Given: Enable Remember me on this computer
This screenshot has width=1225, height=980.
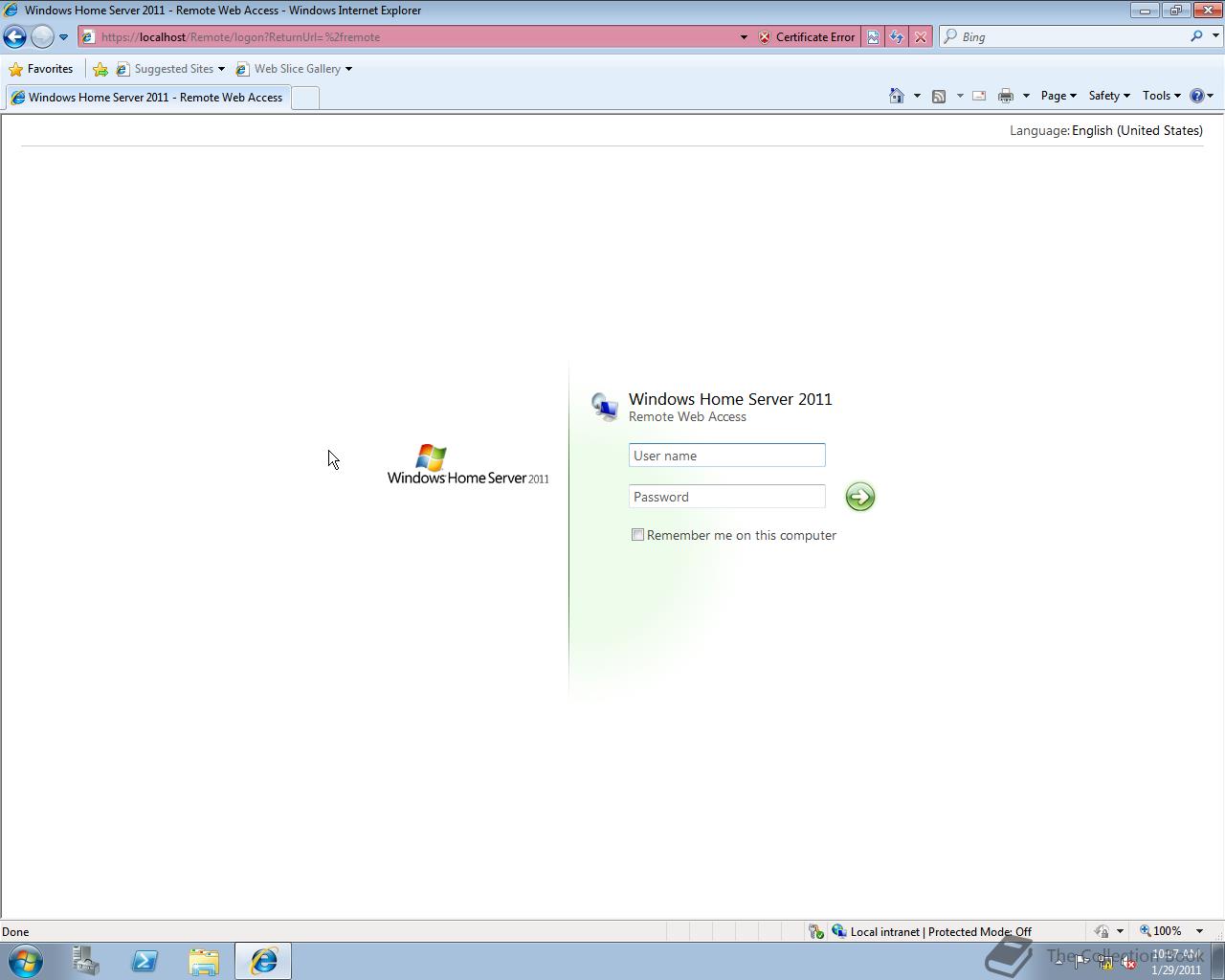Looking at the screenshot, I should (637, 534).
